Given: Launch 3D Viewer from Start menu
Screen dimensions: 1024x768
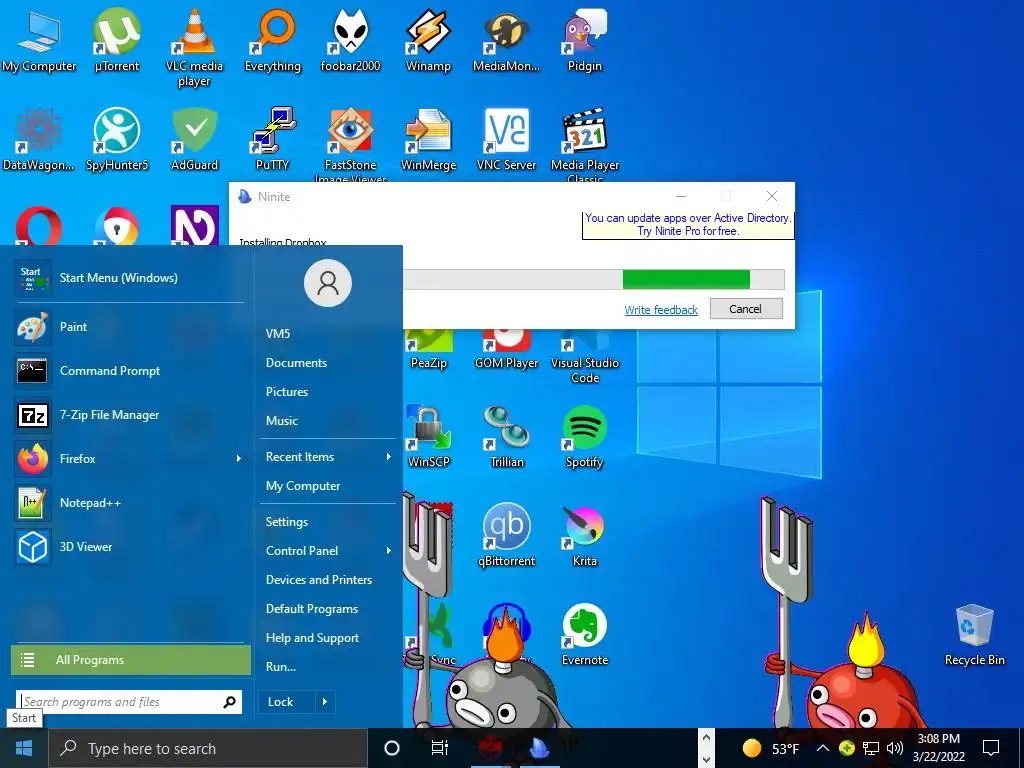Looking at the screenshot, I should click(129, 547).
